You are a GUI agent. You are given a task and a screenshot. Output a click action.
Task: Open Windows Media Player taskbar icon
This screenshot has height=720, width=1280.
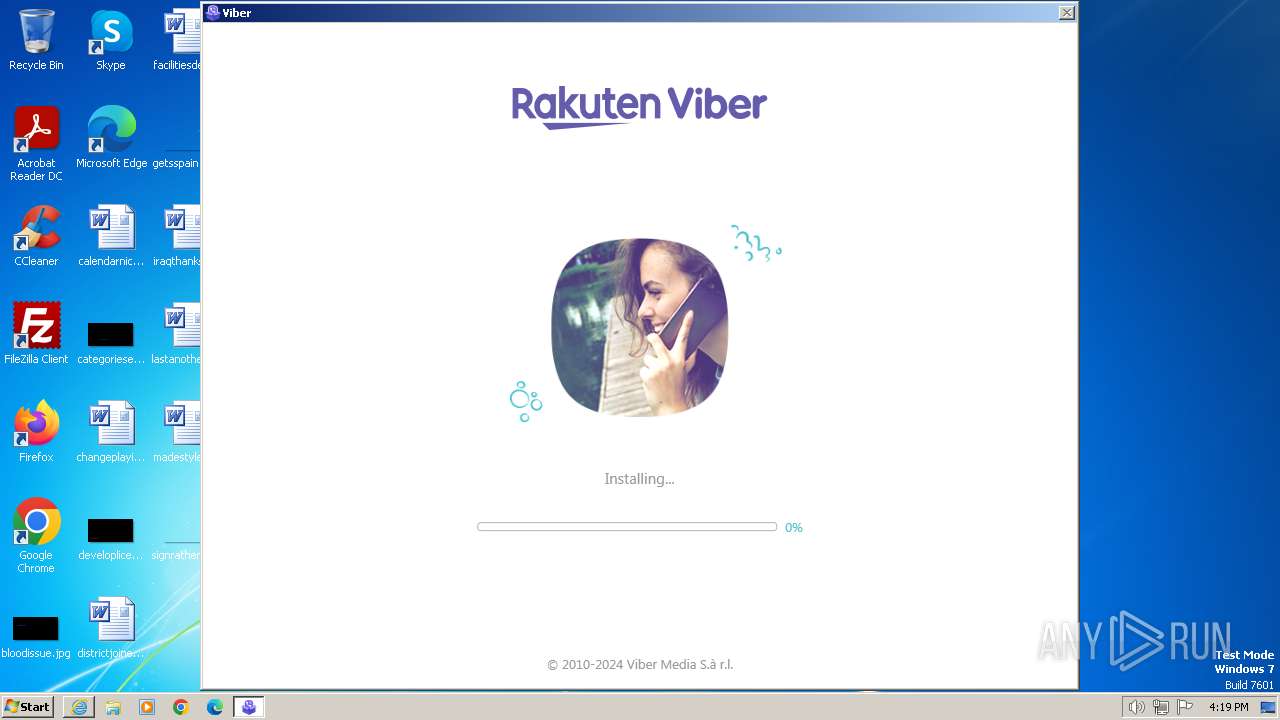coord(147,707)
